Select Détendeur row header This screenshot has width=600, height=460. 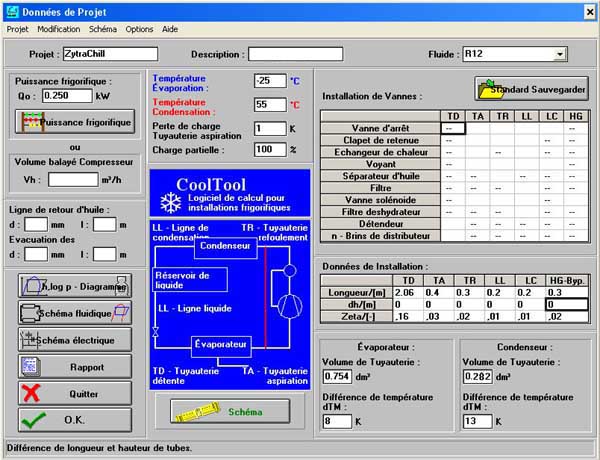(x=380, y=223)
